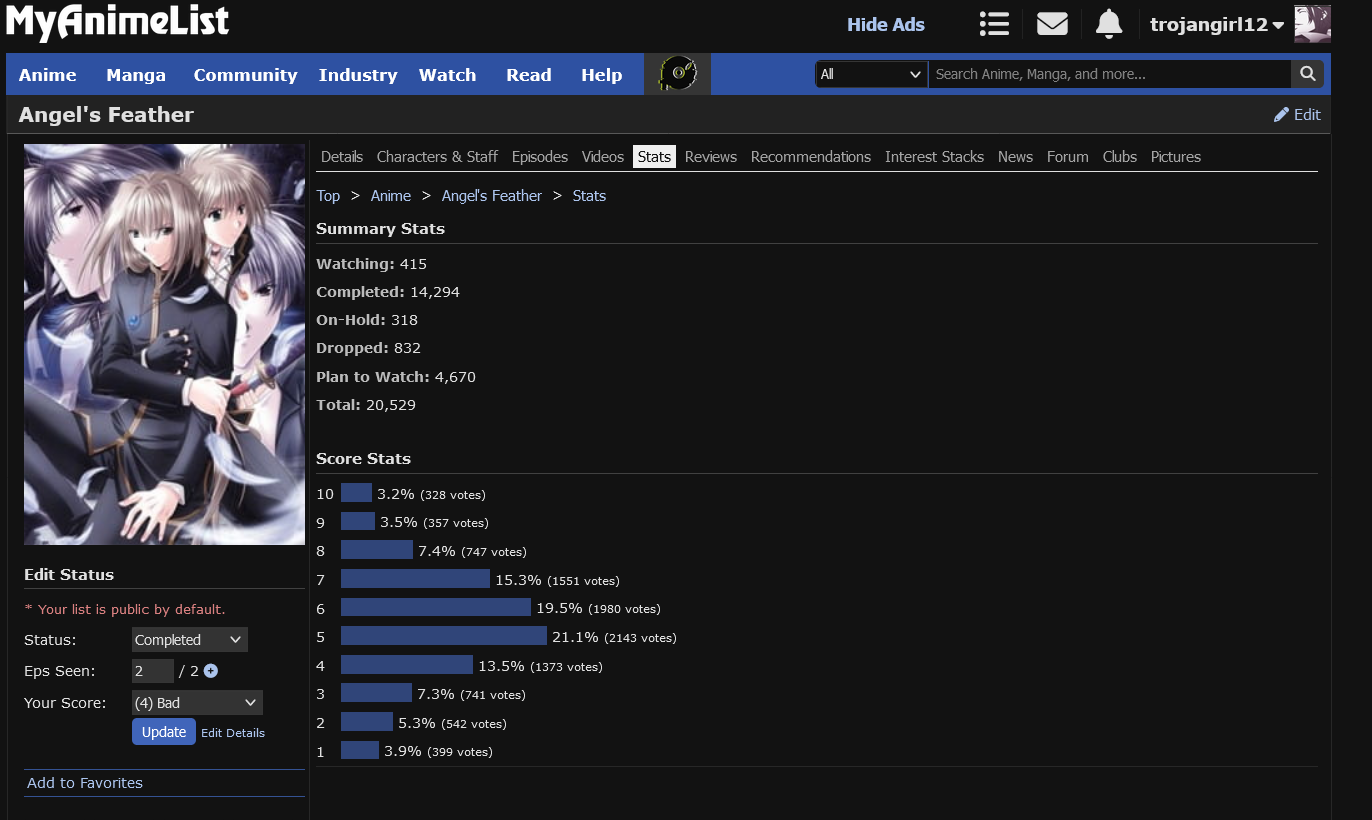Switch to the Details tab
1372x820 pixels.
click(342, 157)
